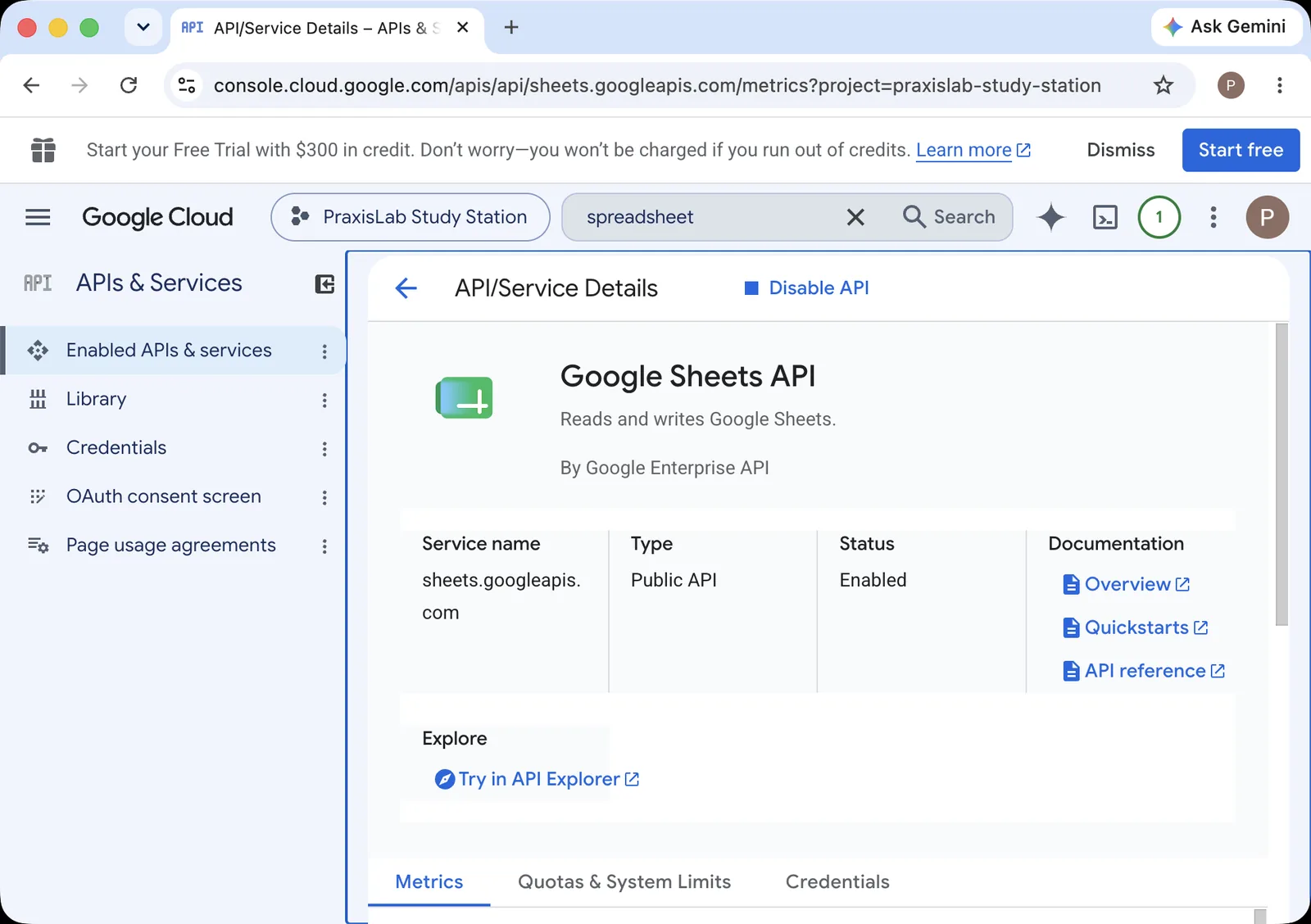Image resolution: width=1311 pixels, height=924 pixels.
Task: Open more options for OAuth consent screen
Action: pyautogui.click(x=324, y=497)
